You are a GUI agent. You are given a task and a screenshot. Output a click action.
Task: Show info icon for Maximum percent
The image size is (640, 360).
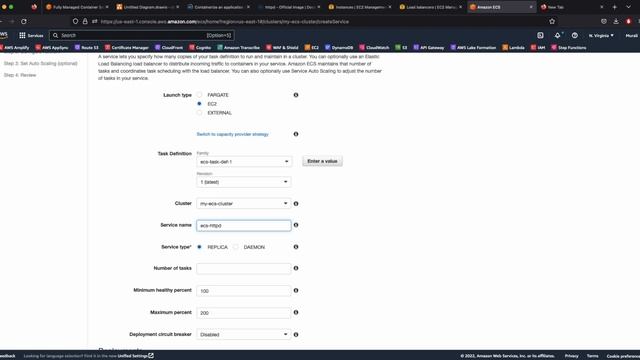[296, 312]
